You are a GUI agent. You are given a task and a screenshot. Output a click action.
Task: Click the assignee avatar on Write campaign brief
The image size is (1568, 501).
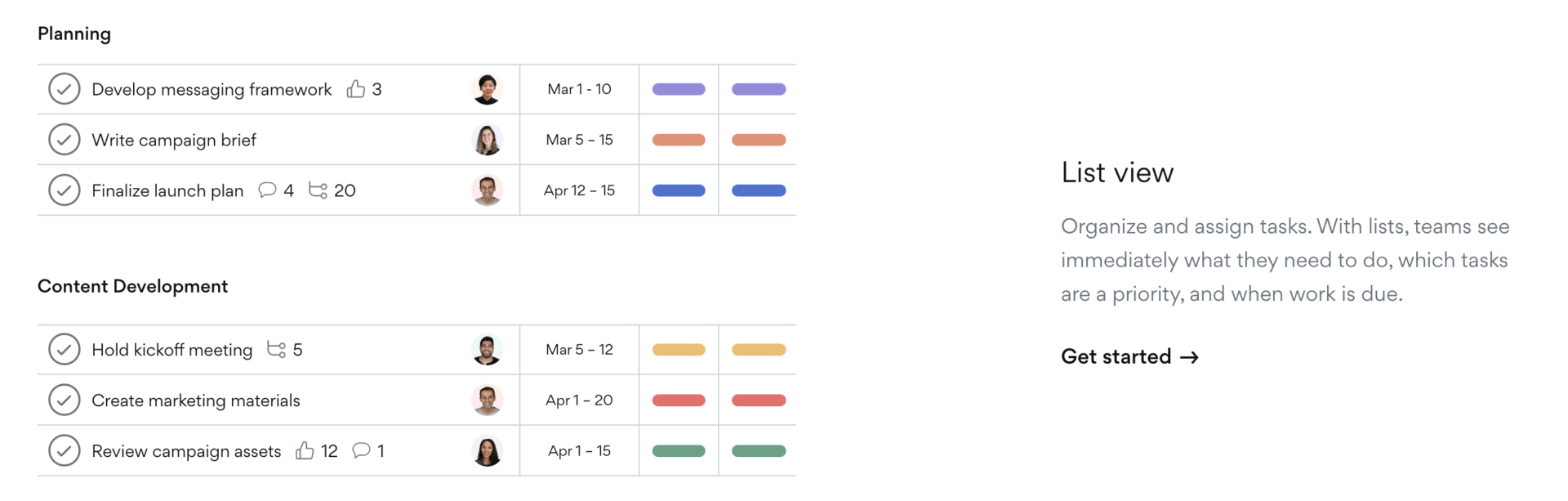[x=488, y=139]
